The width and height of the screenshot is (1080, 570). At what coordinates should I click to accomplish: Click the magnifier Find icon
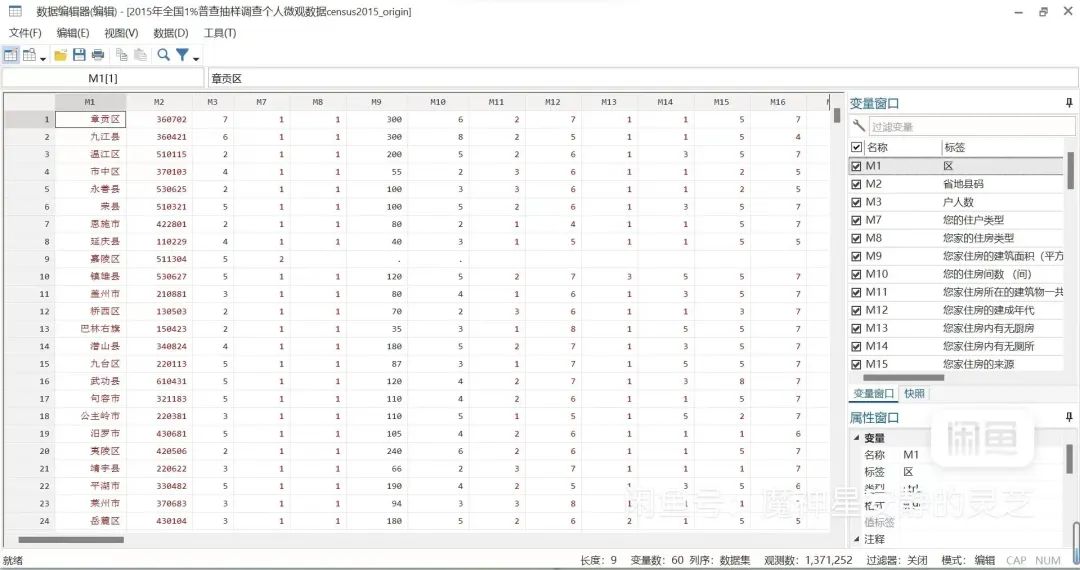(x=164, y=55)
